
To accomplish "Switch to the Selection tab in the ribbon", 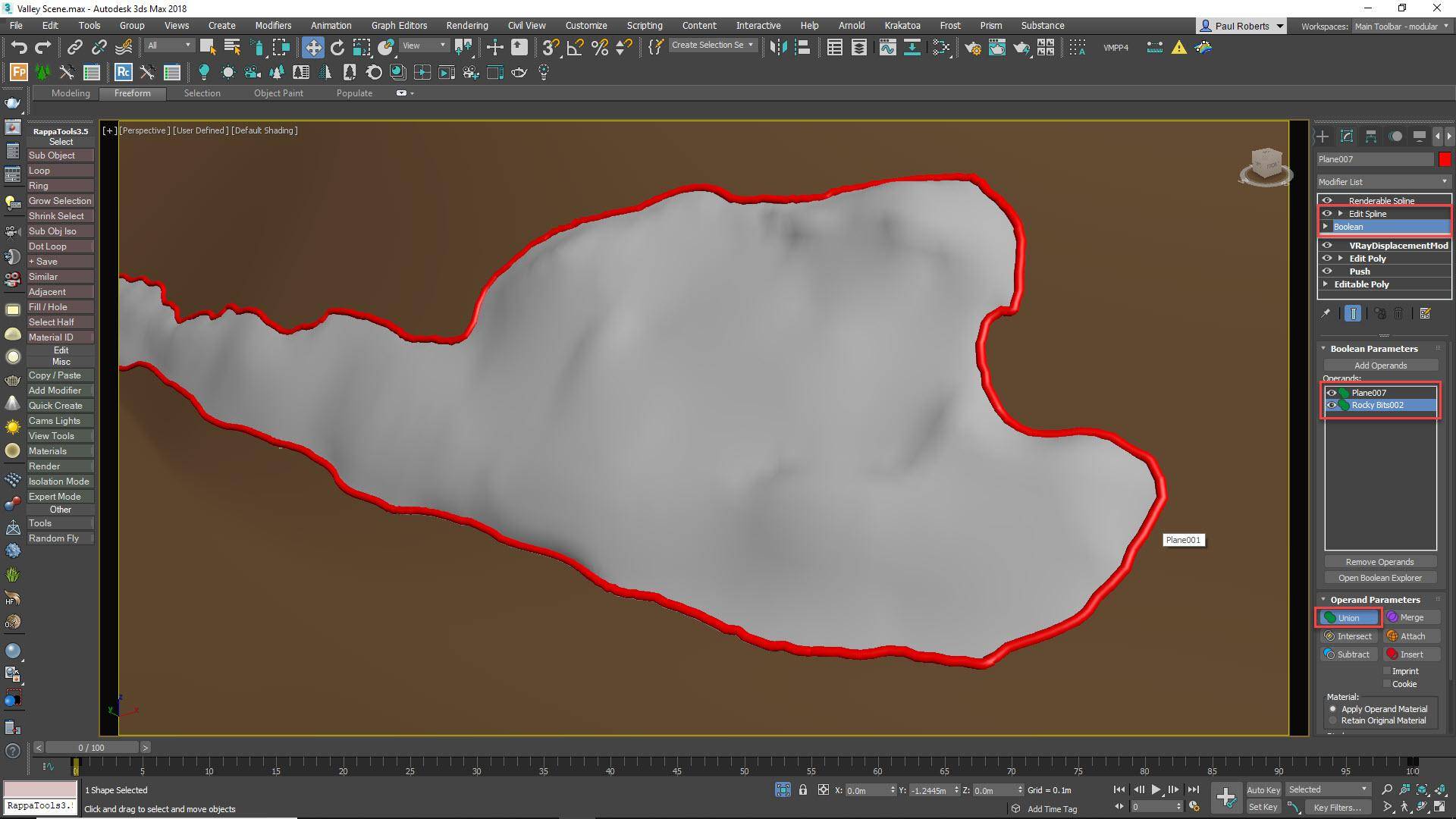I will [202, 93].
